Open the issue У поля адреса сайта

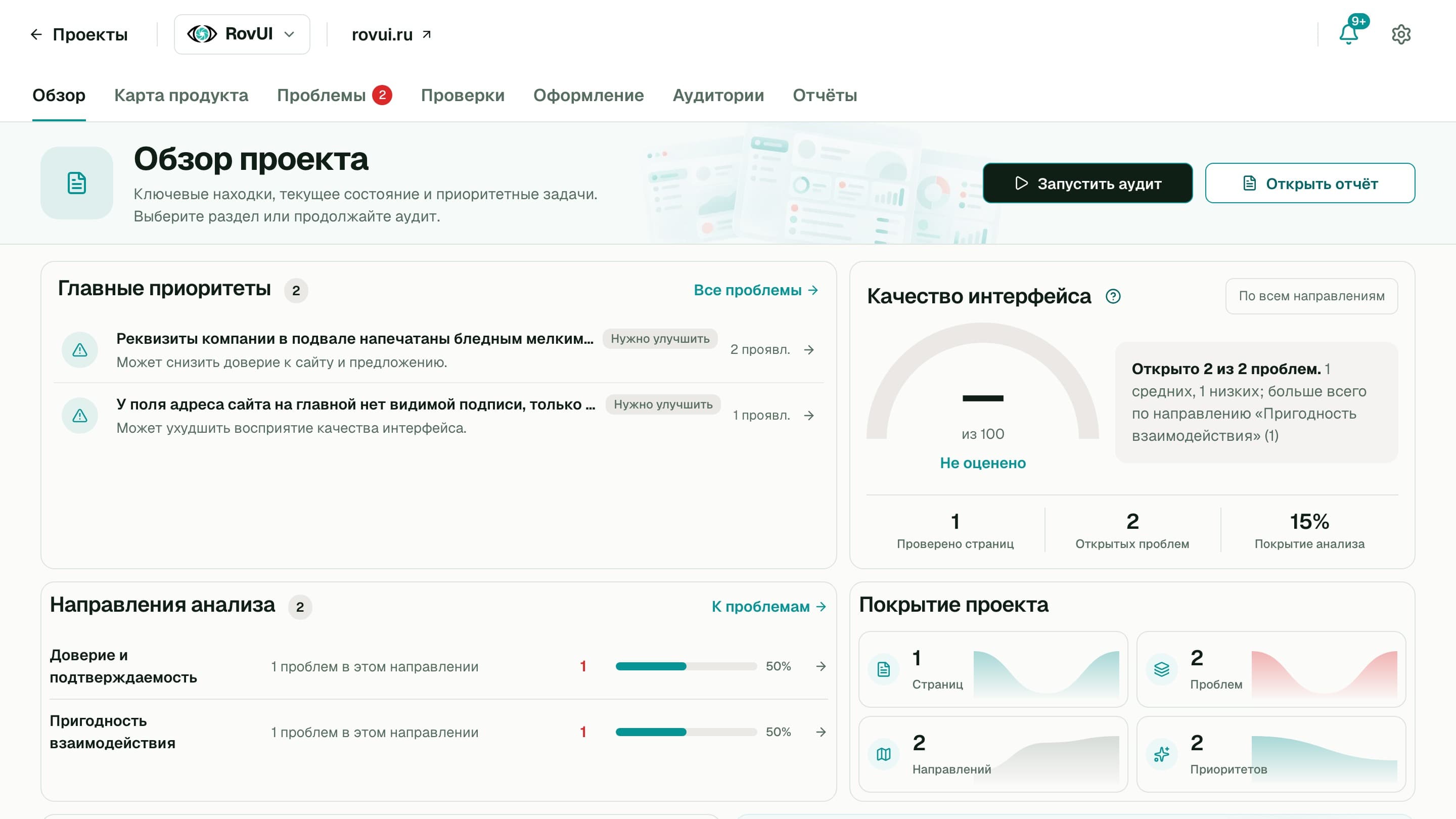438,416
